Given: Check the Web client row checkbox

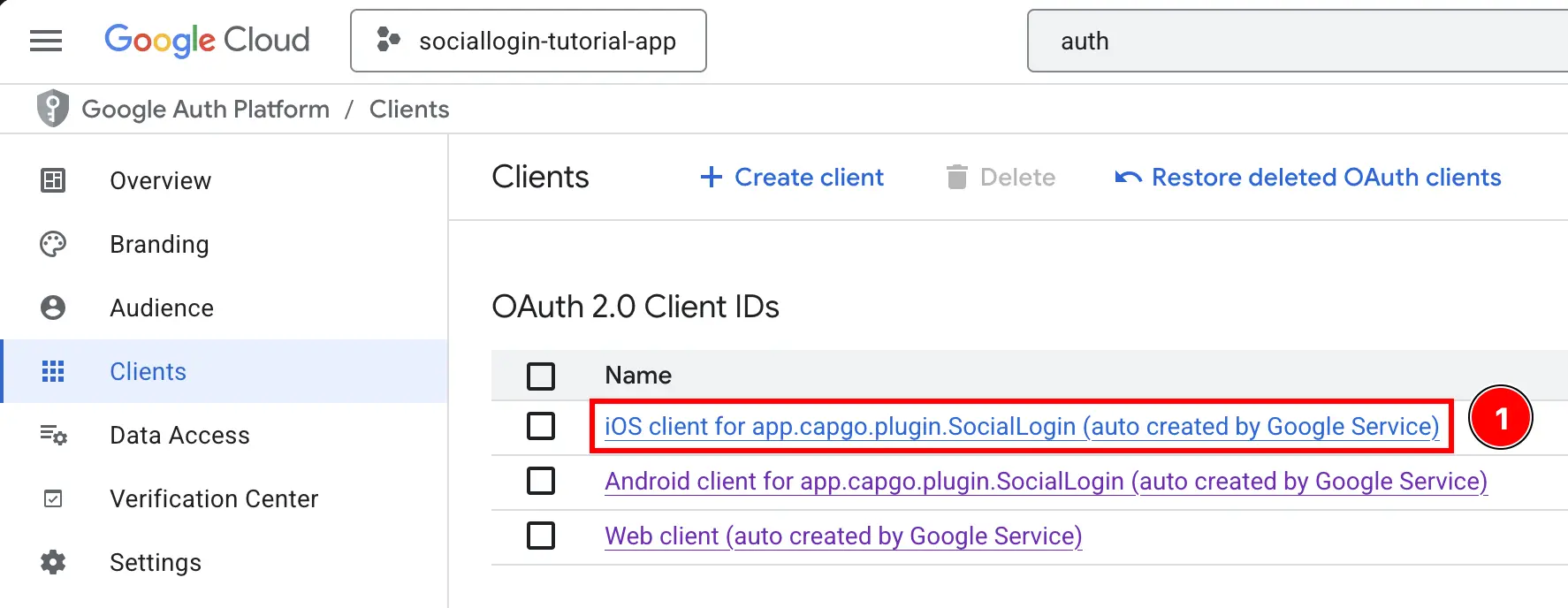Looking at the screenshot, I should [540, 536].
